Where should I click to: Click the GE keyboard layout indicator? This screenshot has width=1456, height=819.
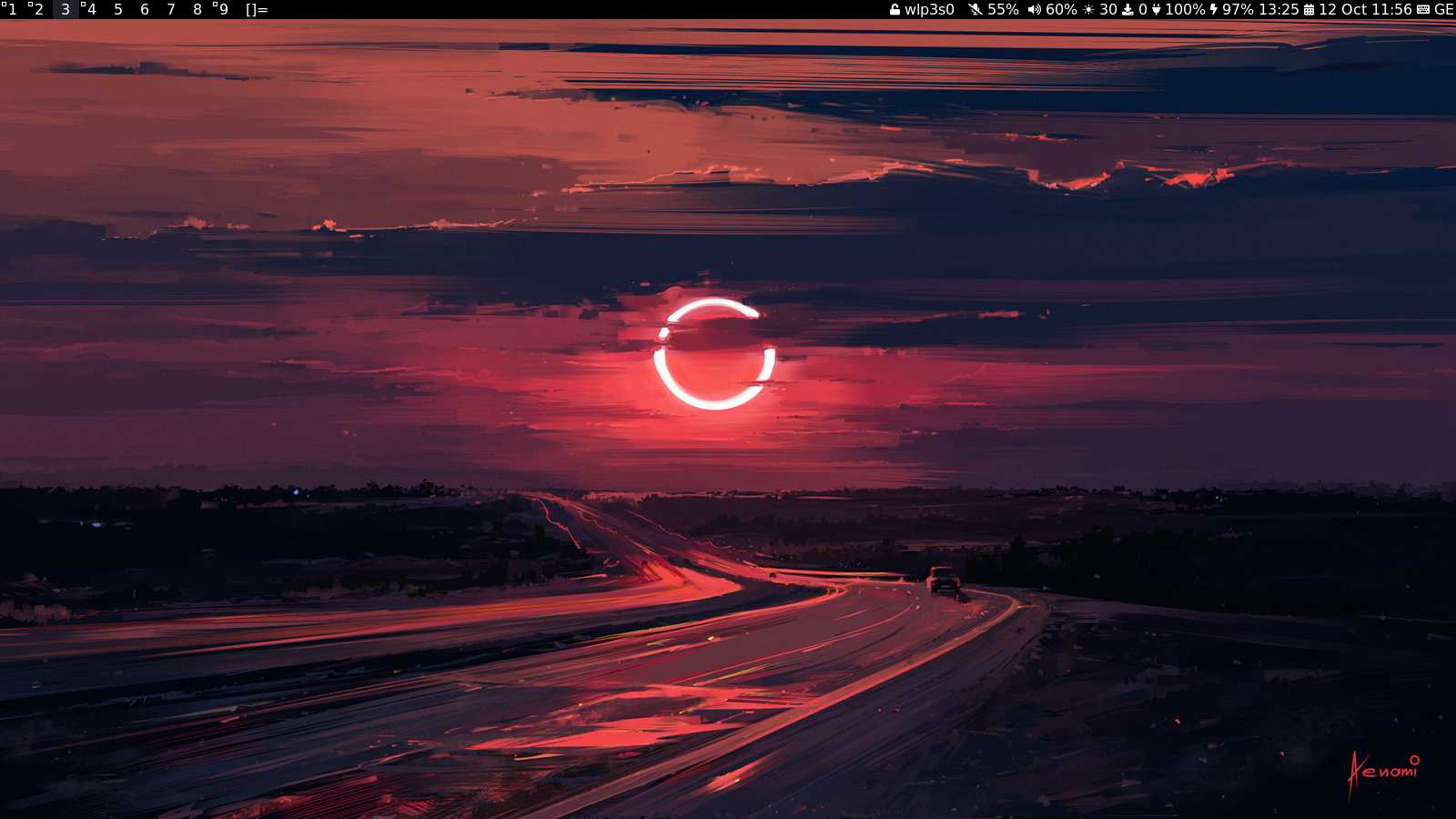click(1444, 9)
